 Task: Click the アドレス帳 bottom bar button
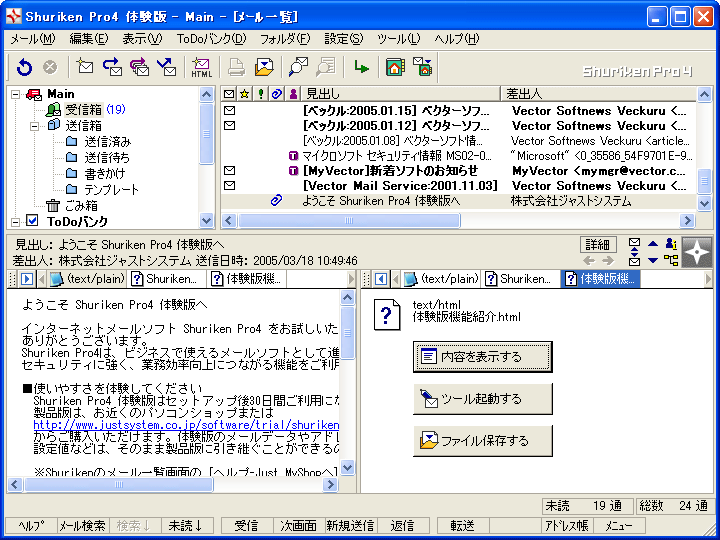(x=567, y=525)
